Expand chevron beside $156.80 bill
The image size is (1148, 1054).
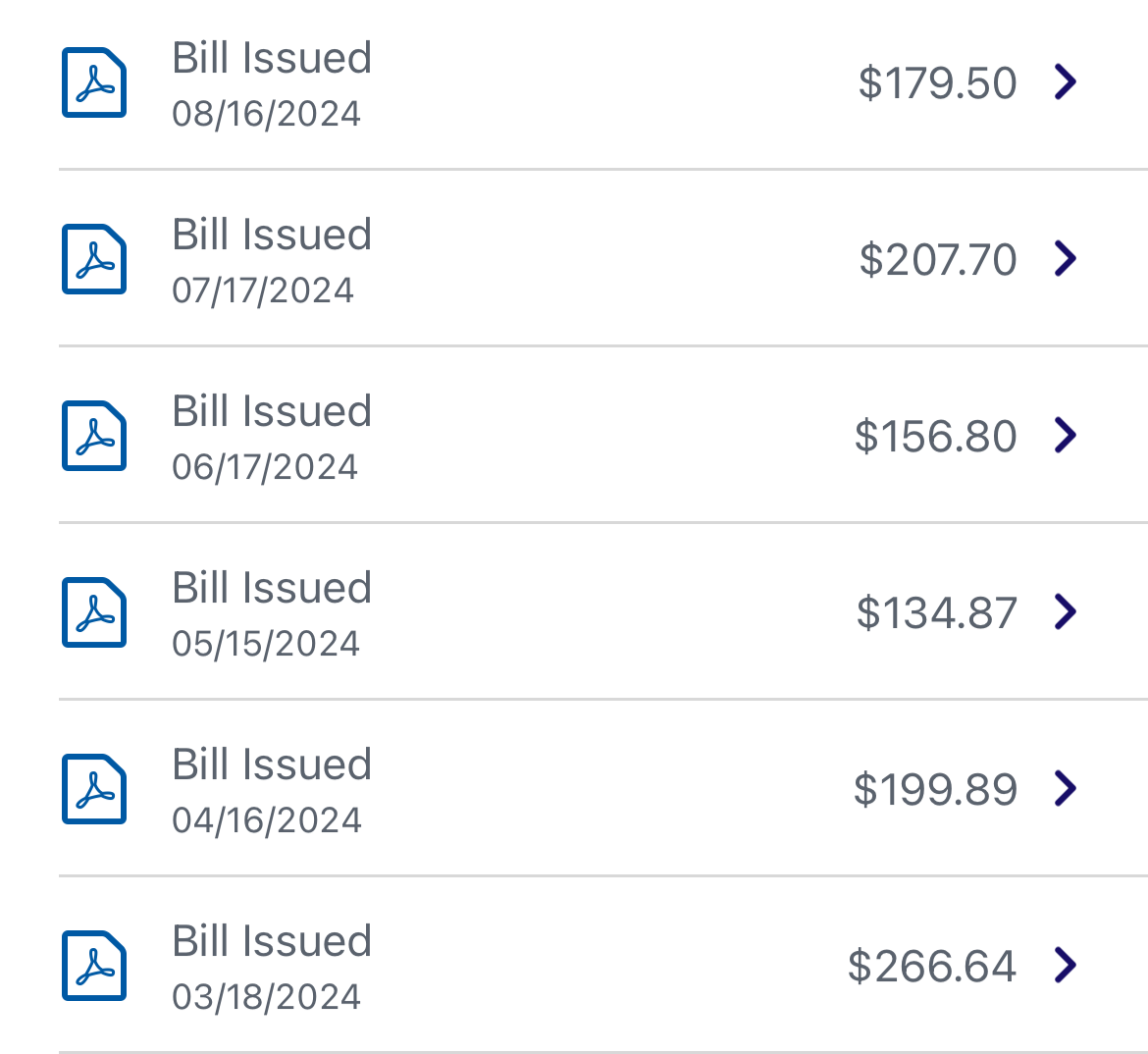click(x=1066, y=435)
